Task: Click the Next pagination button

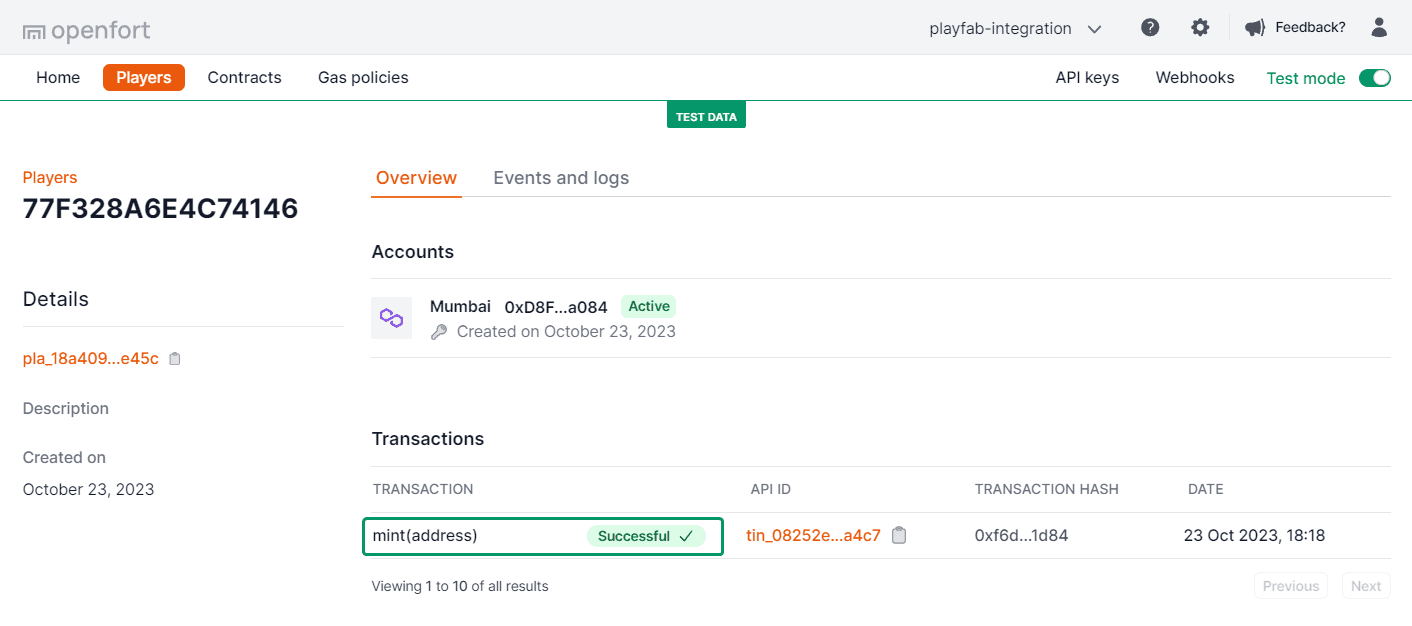Action: [x=1365, y=586]
